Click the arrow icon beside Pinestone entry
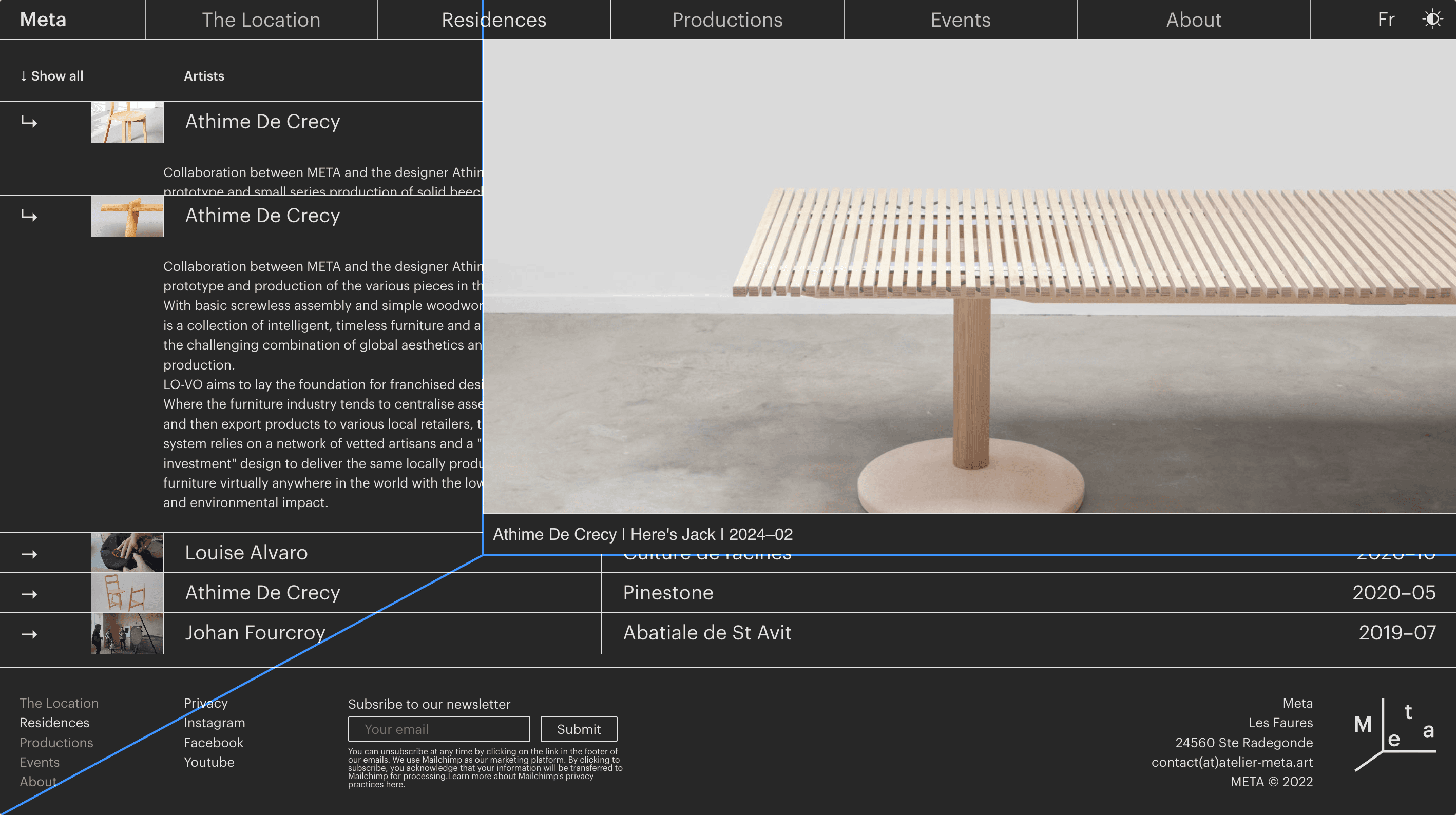Image resolution: width=1456 pixels, height=815 pixels. click(x=28, y=592)
